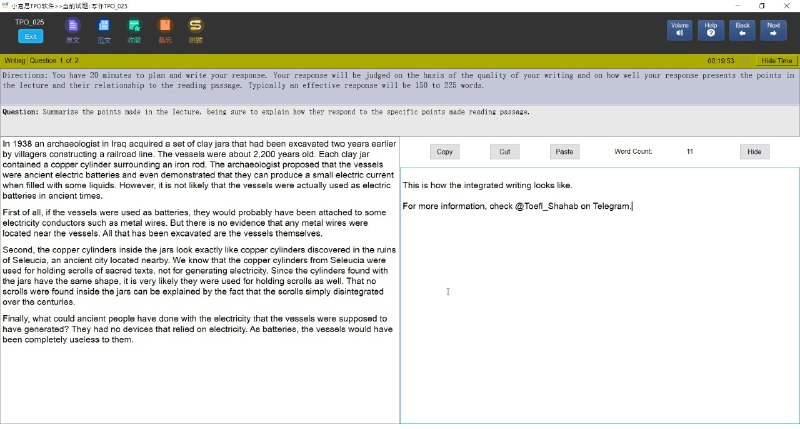Click the Writing Question 1 of 2 label
Viewport: 800px width, 429px height.
[x=41, y=60]
